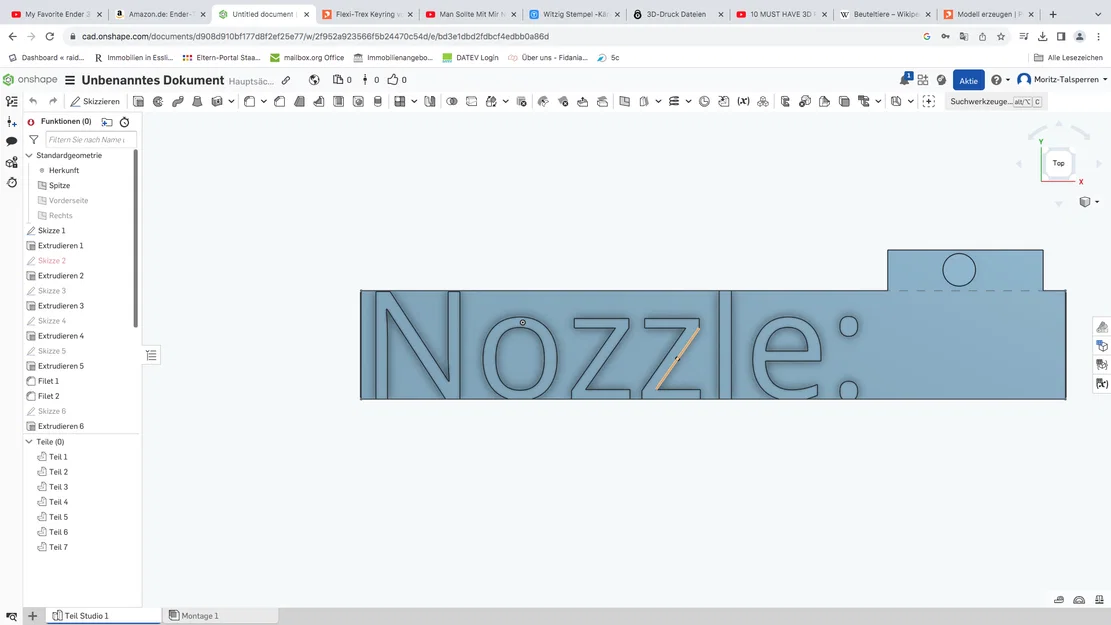
Task: Select Teil 4 in parts list
Action: [58, 502]
